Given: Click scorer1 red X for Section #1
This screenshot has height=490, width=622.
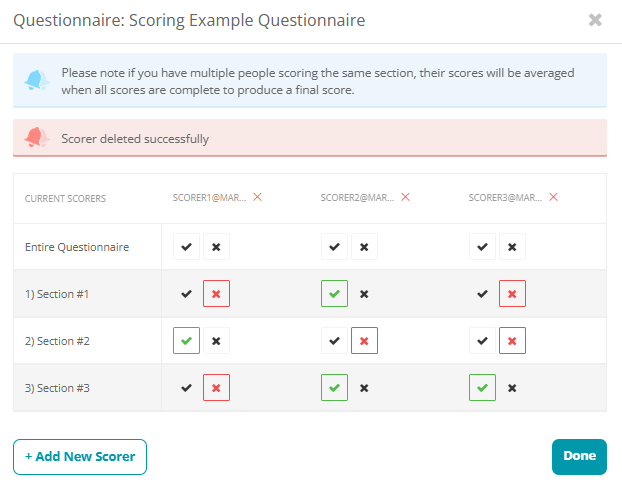Looking at the screenshot, I should [x=216, y=294].
